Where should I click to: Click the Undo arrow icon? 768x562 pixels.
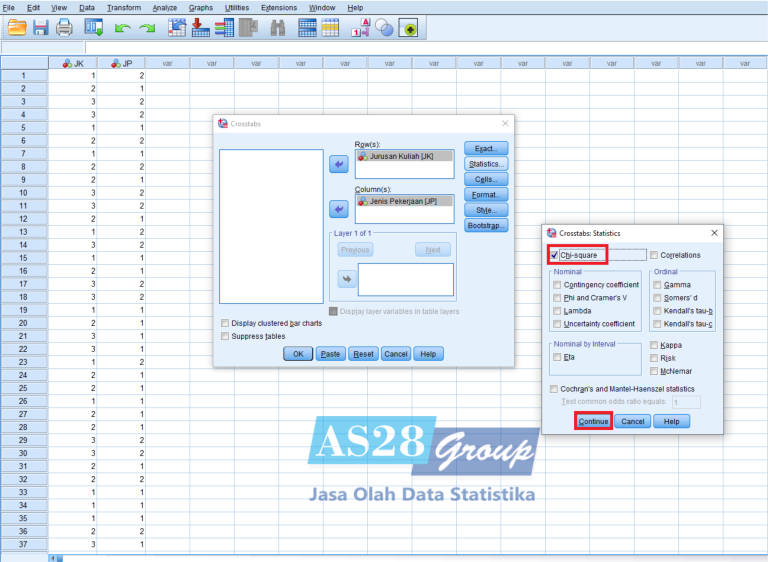(122, 28)
